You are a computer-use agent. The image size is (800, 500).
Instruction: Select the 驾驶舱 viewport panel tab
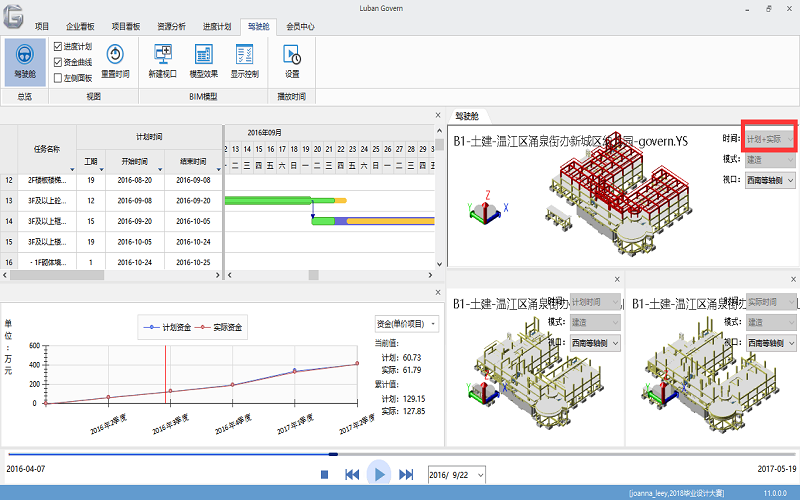point(467,116)
